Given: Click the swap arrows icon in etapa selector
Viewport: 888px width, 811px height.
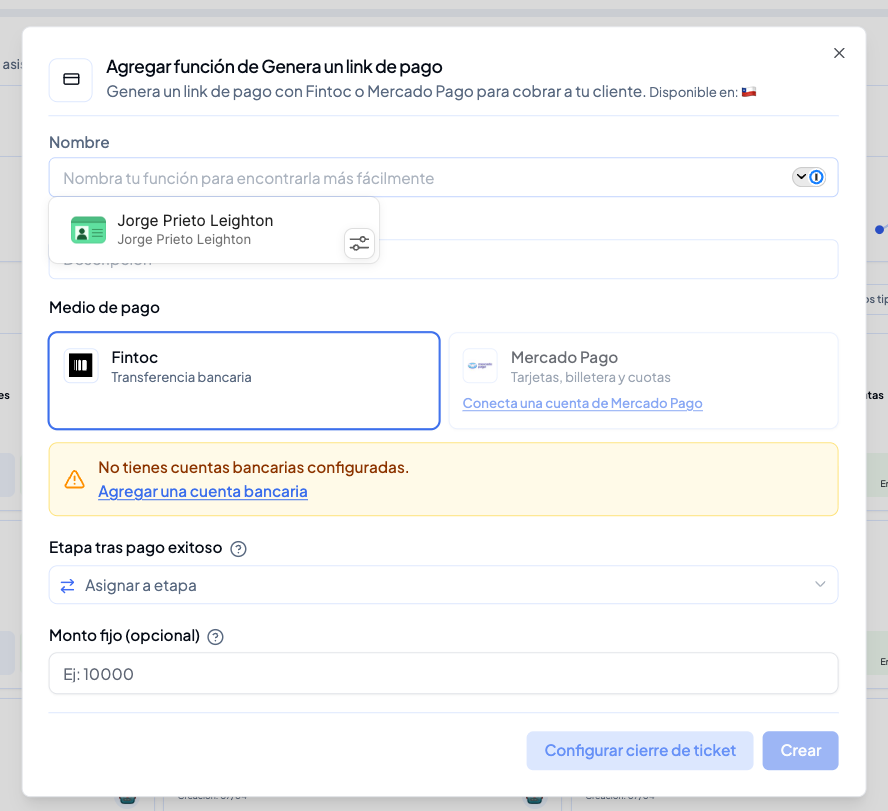Looking at the screenshot, I should point(67,586).
